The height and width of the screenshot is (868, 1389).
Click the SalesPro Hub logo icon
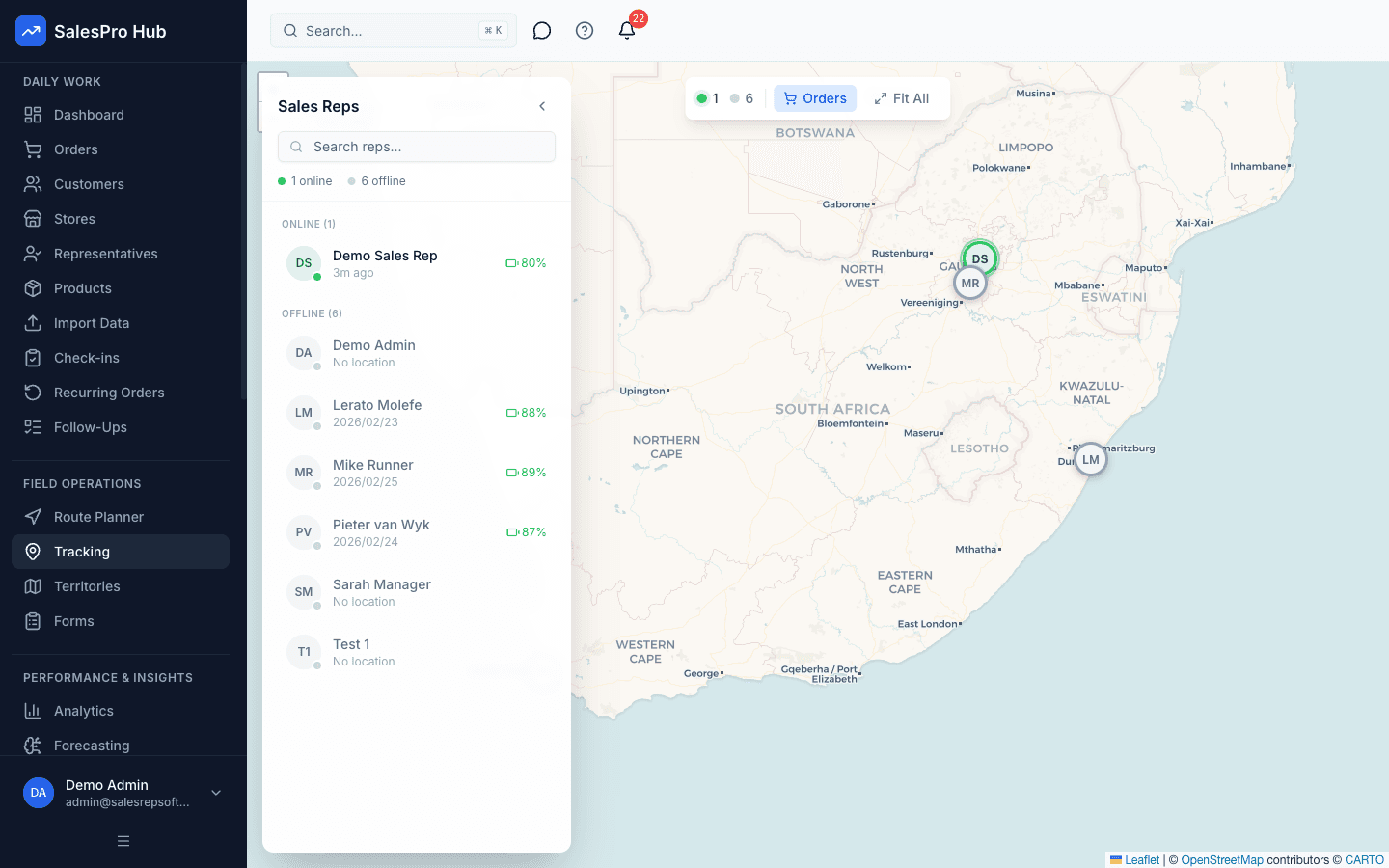pyautogui.click(x=31, y=31)
